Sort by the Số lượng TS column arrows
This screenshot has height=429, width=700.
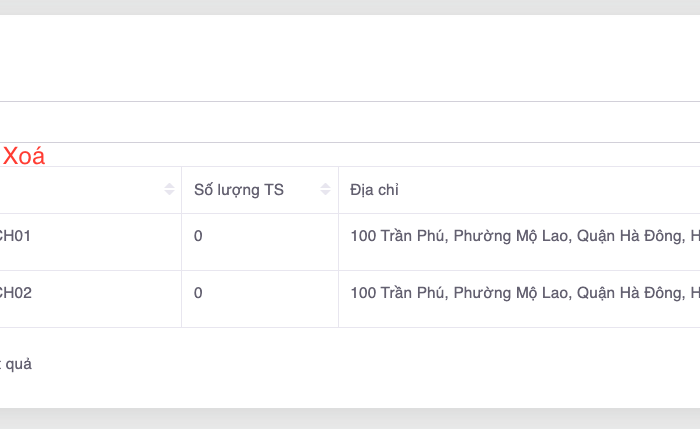pyautogui.click(x=325, y=190)
